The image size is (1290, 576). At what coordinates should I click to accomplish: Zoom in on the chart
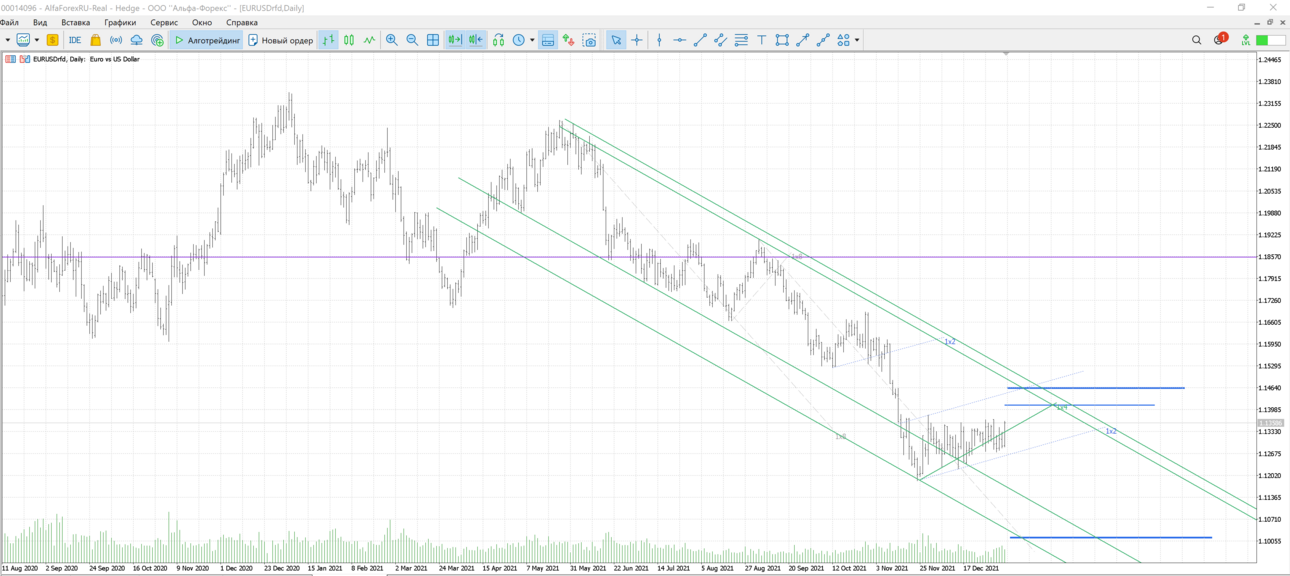392,40
